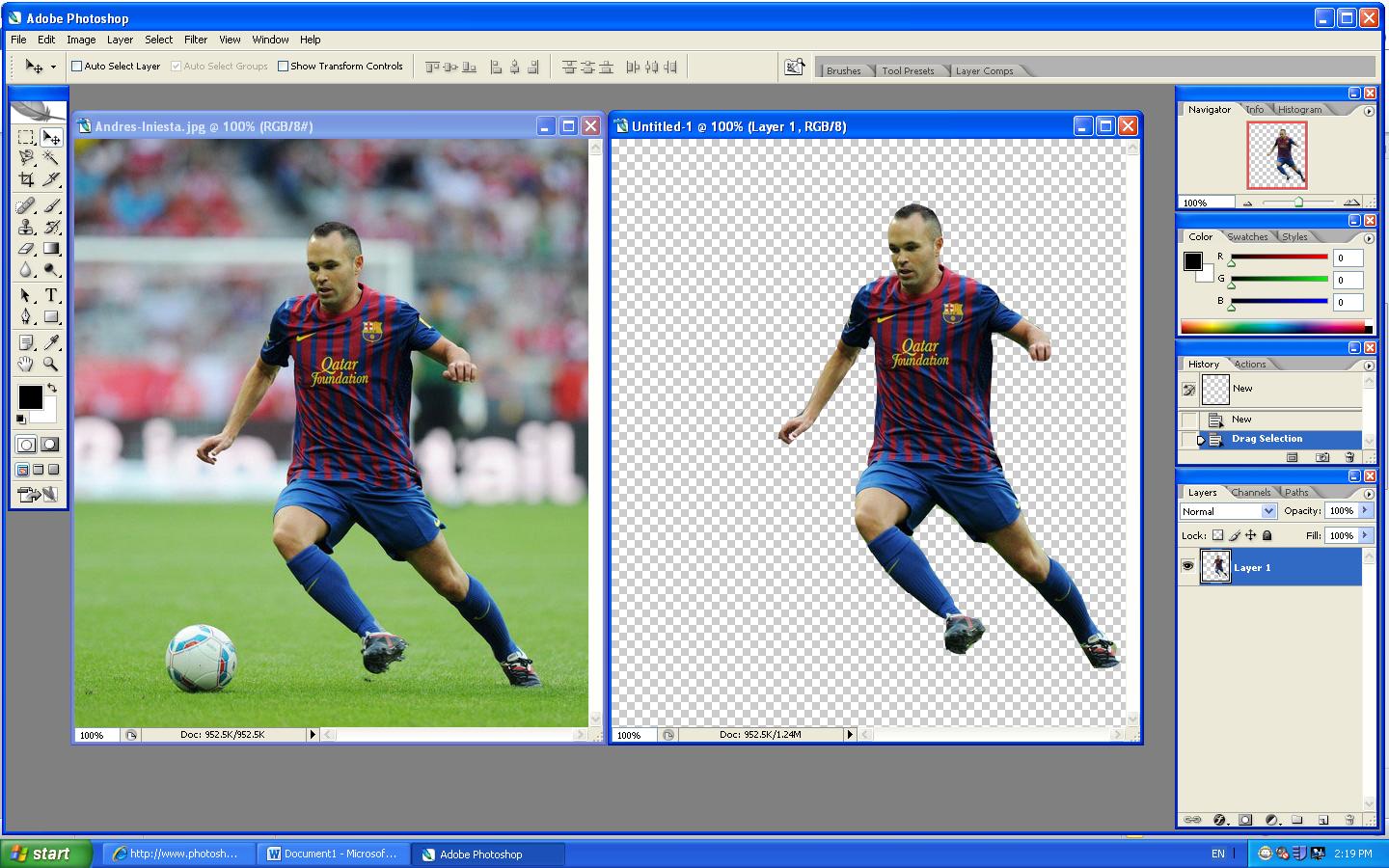Viewport: 1389px width, 868px height.
Task: Toggle lock image pixels
Action: (1234, 535)
